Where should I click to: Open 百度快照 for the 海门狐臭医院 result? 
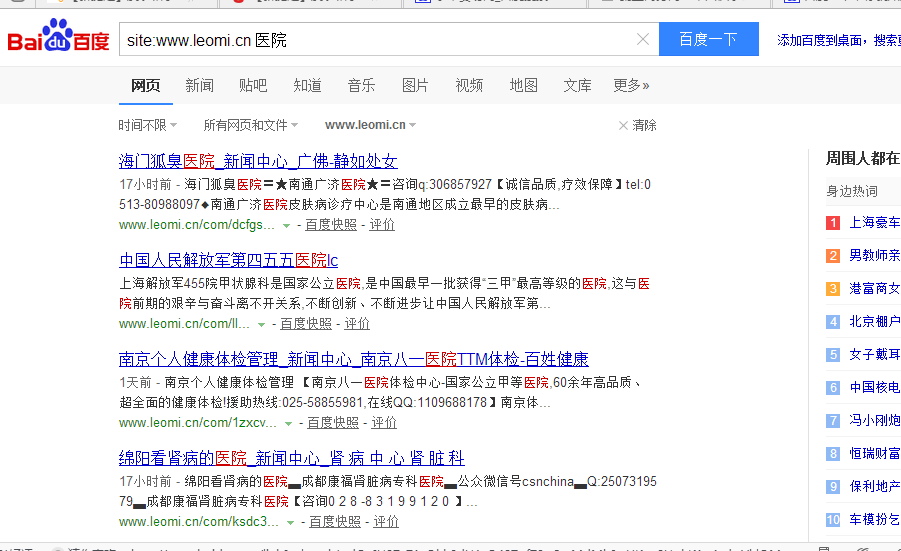click(331, 225)
